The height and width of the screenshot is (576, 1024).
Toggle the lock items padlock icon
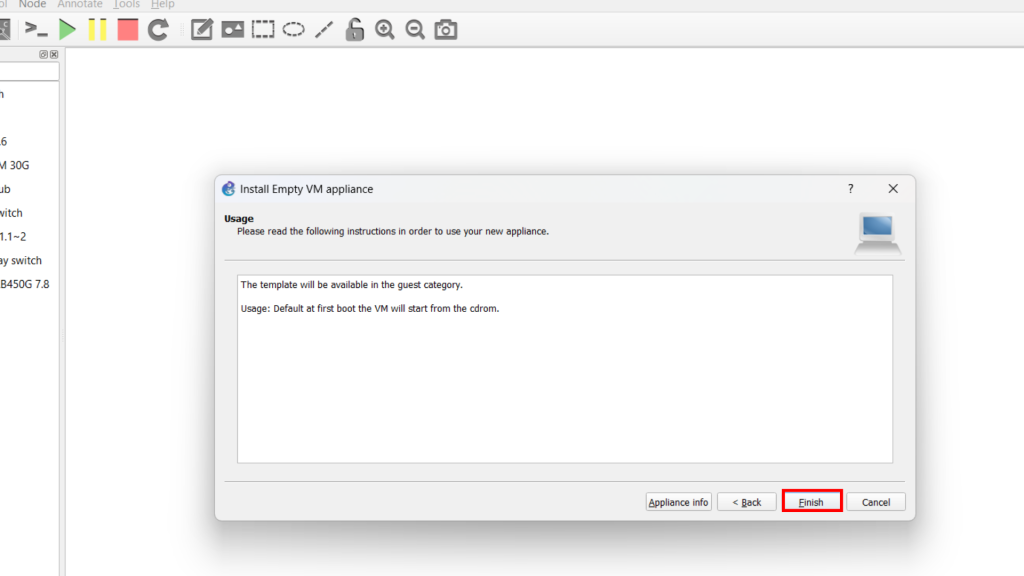(x=354, y=29)
